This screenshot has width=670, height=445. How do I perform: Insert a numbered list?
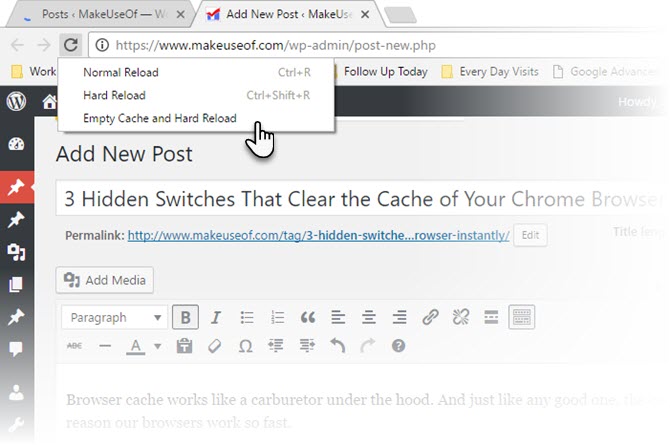point(277,318)
